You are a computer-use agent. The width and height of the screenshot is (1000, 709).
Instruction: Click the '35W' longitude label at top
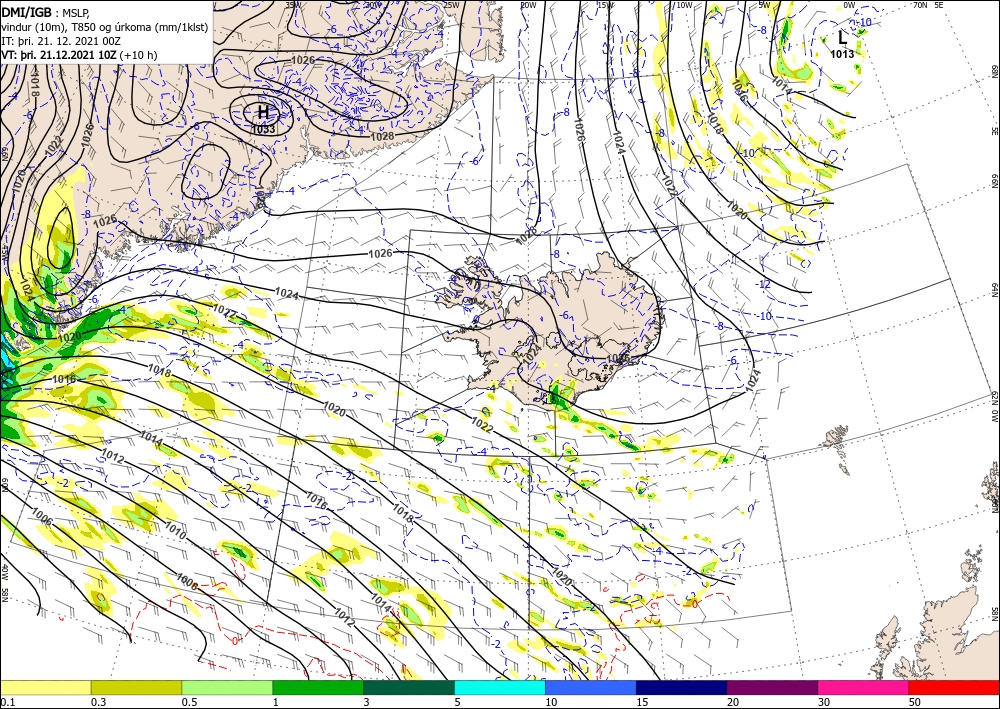(x=292, y=4)
